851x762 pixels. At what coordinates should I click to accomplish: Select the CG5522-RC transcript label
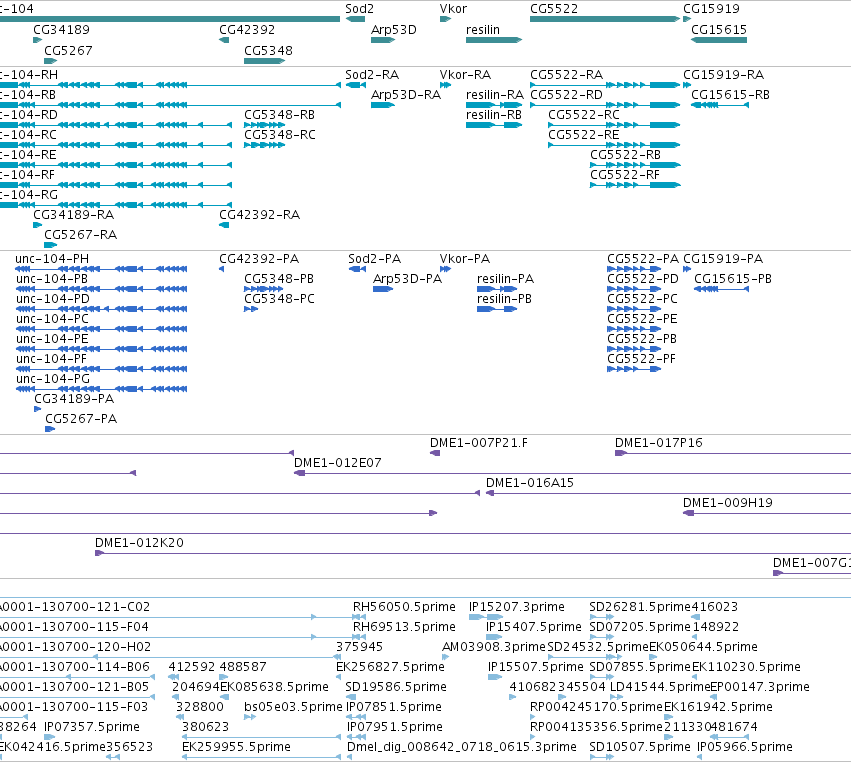584,115
